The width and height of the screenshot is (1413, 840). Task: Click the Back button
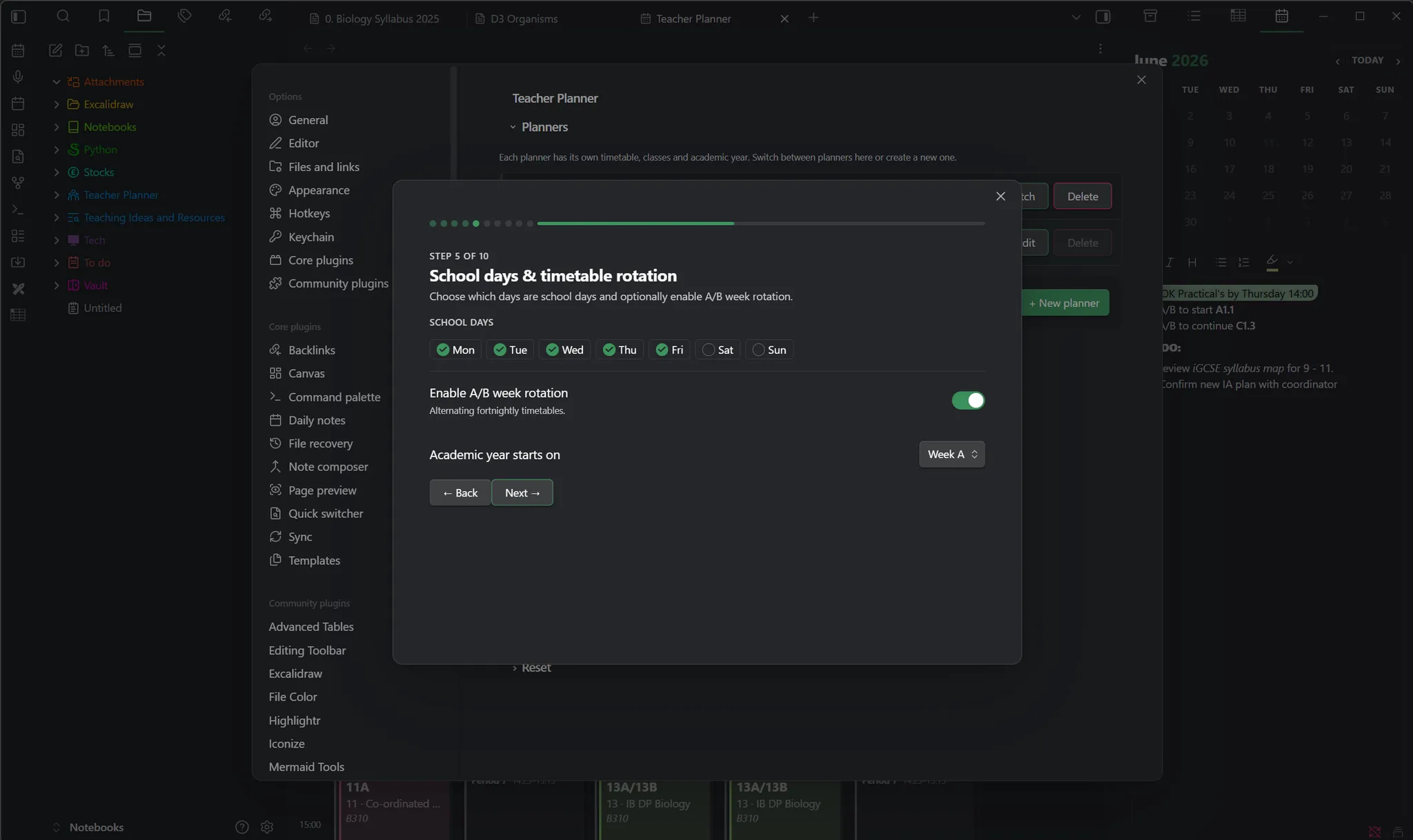point(460,492)
